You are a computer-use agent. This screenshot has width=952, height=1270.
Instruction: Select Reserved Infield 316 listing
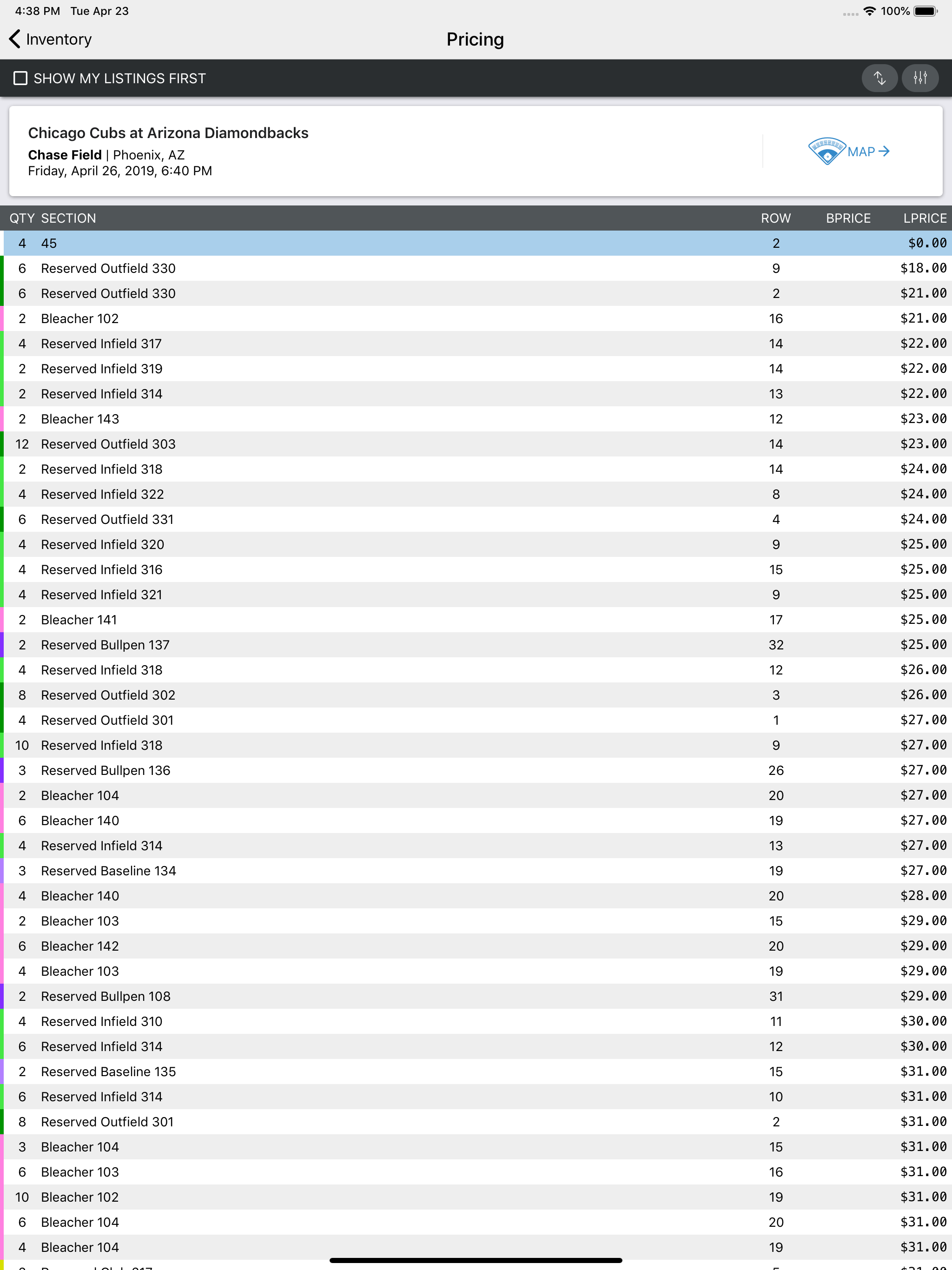[x=476, y=569]
